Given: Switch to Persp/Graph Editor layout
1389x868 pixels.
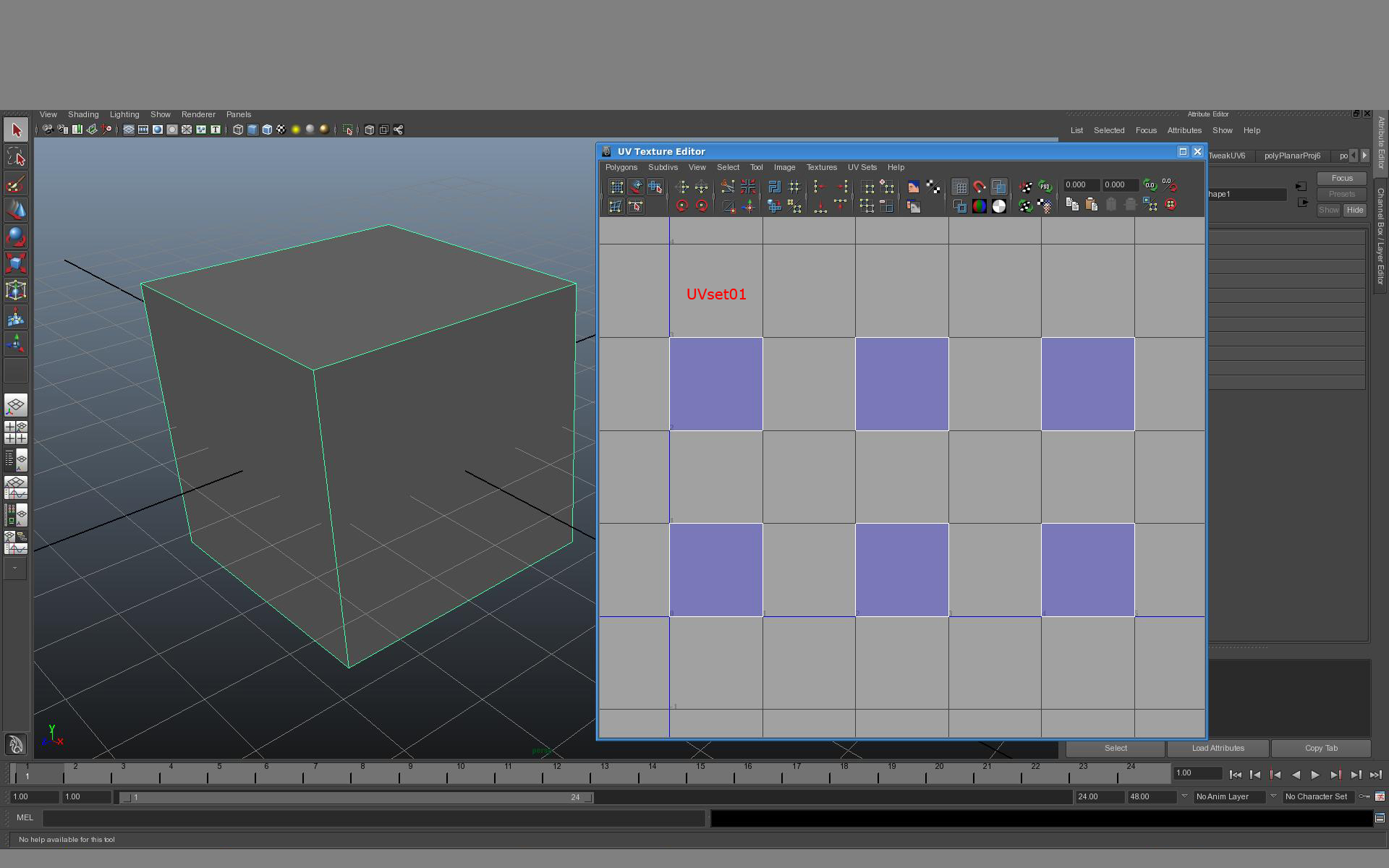Looking at the screenshot, I should [x=16, y=488].
